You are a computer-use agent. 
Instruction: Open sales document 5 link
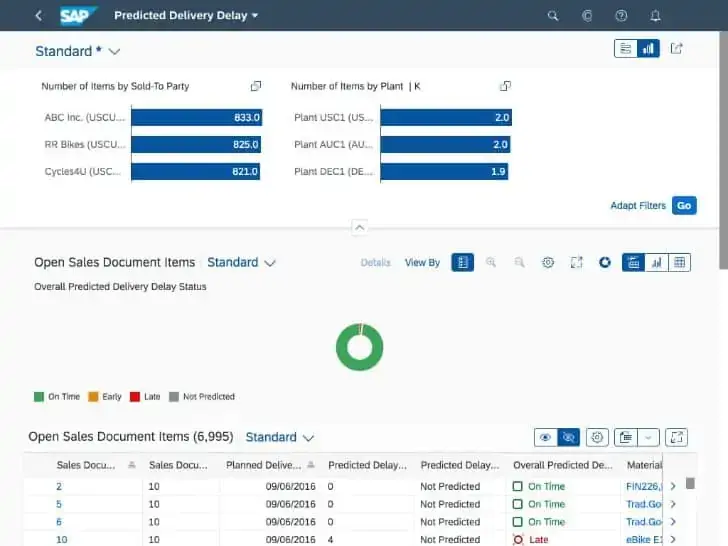(x=59, y=504)
